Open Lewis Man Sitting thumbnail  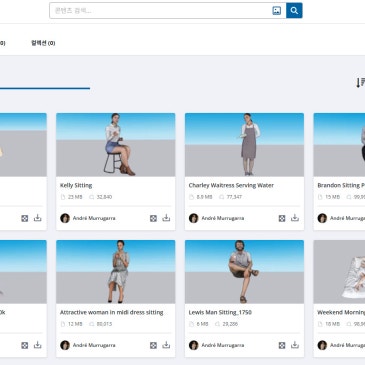click(244, 272)
